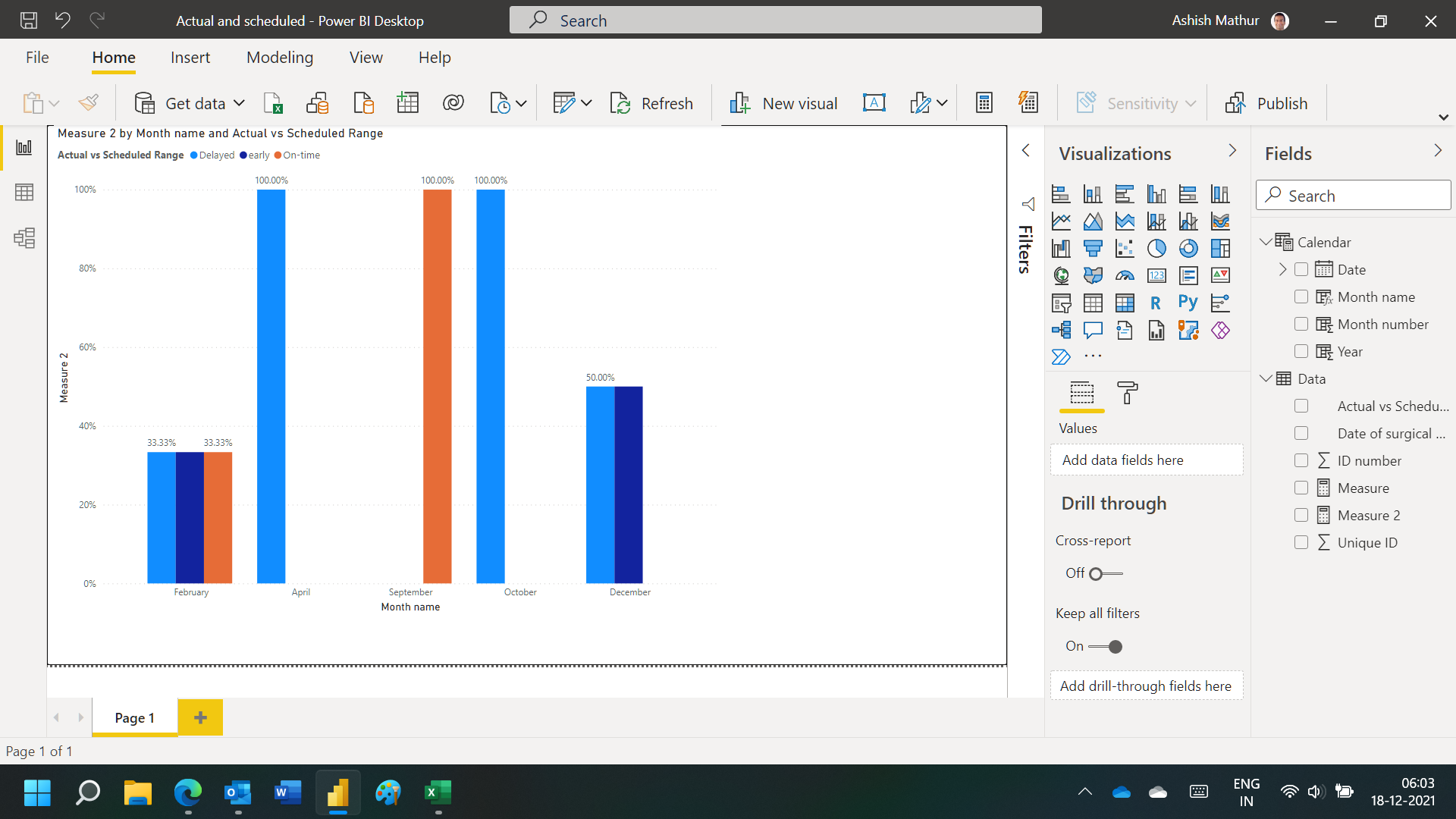The width and height of the screenshot is (1456, 819).
Task: Check the Year field
Action: click(x=1301, y=351)
